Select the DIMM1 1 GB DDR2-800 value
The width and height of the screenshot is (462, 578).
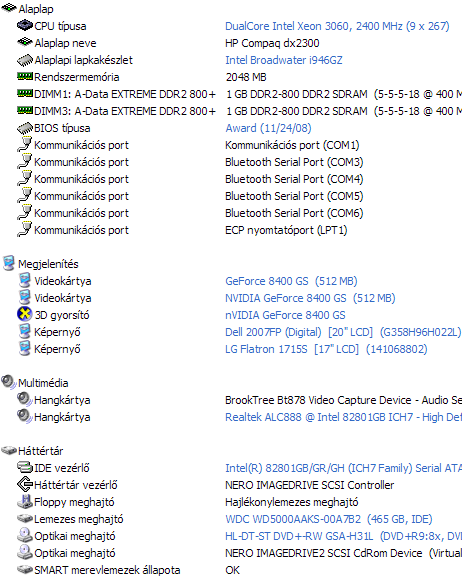(343, 94)
